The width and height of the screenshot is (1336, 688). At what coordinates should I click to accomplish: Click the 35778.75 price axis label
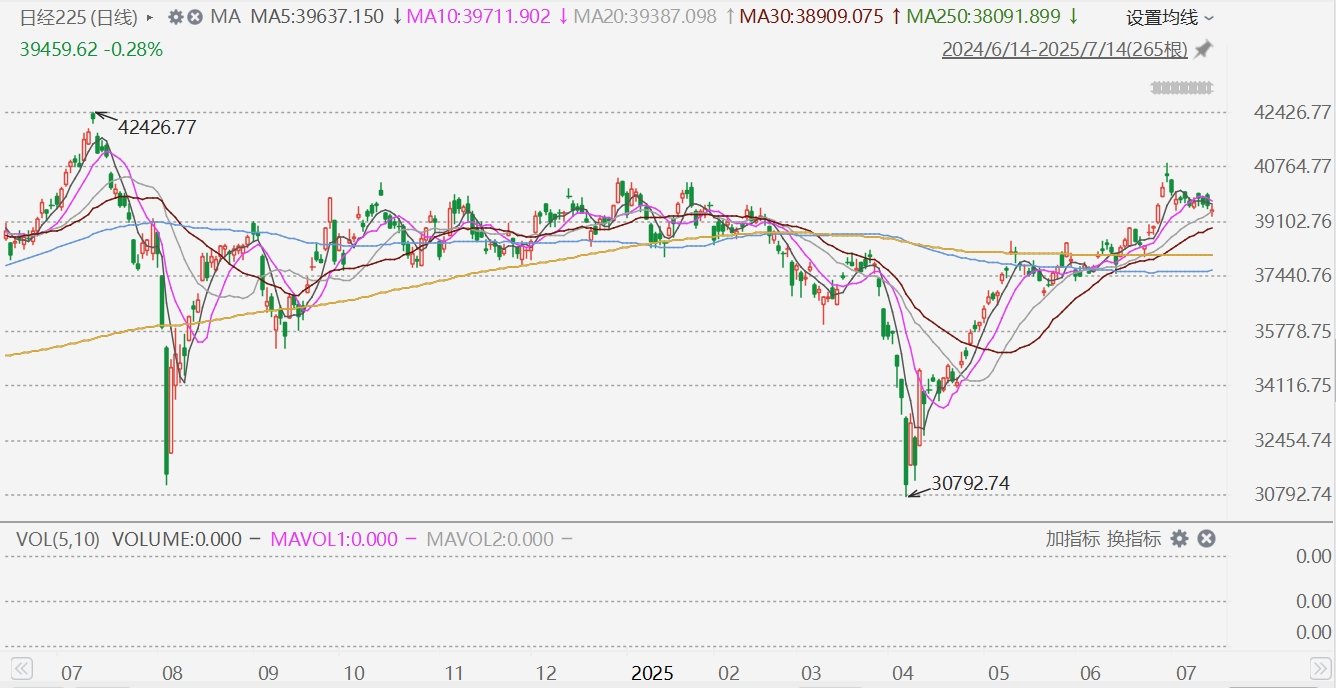tap(1292, 331)
